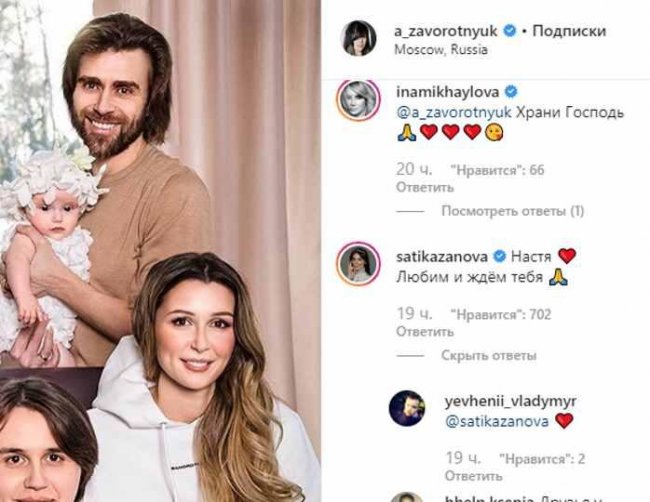
Task: Reply to satikazanova's comment with Ответить
Action: coord(425,332)
